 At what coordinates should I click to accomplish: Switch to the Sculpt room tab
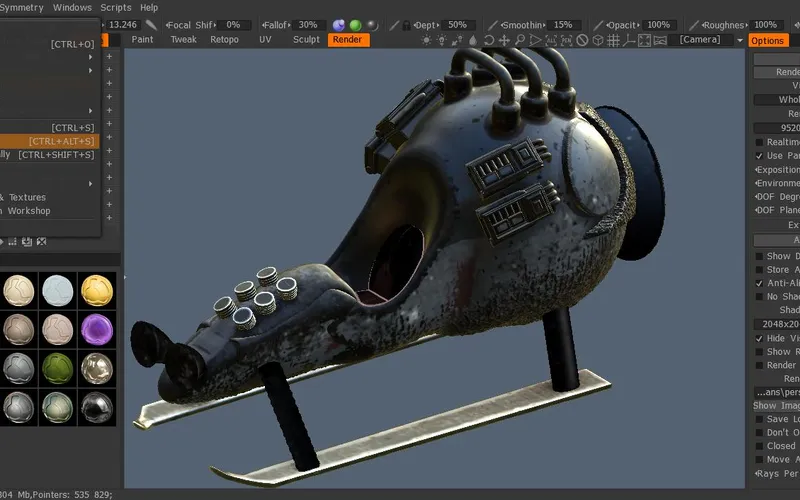point(306,40)
